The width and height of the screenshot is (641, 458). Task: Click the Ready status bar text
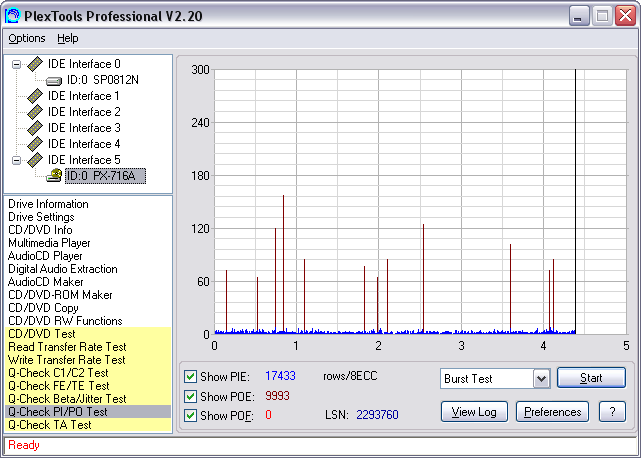coord(24,445)
